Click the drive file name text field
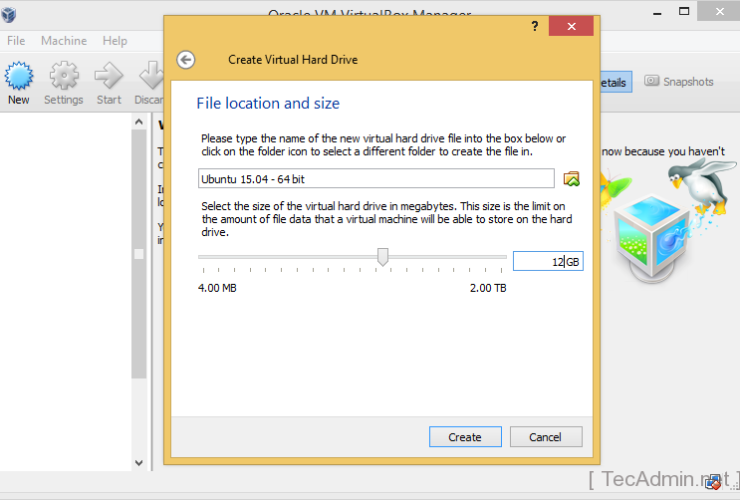Screen dimensions: 740x500 coord(376,179)
